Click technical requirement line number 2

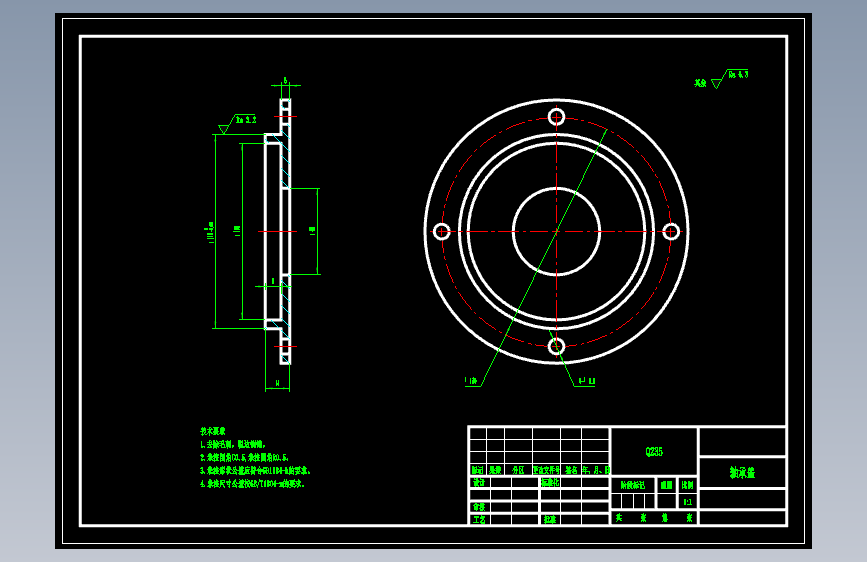[x=244, y=457]
